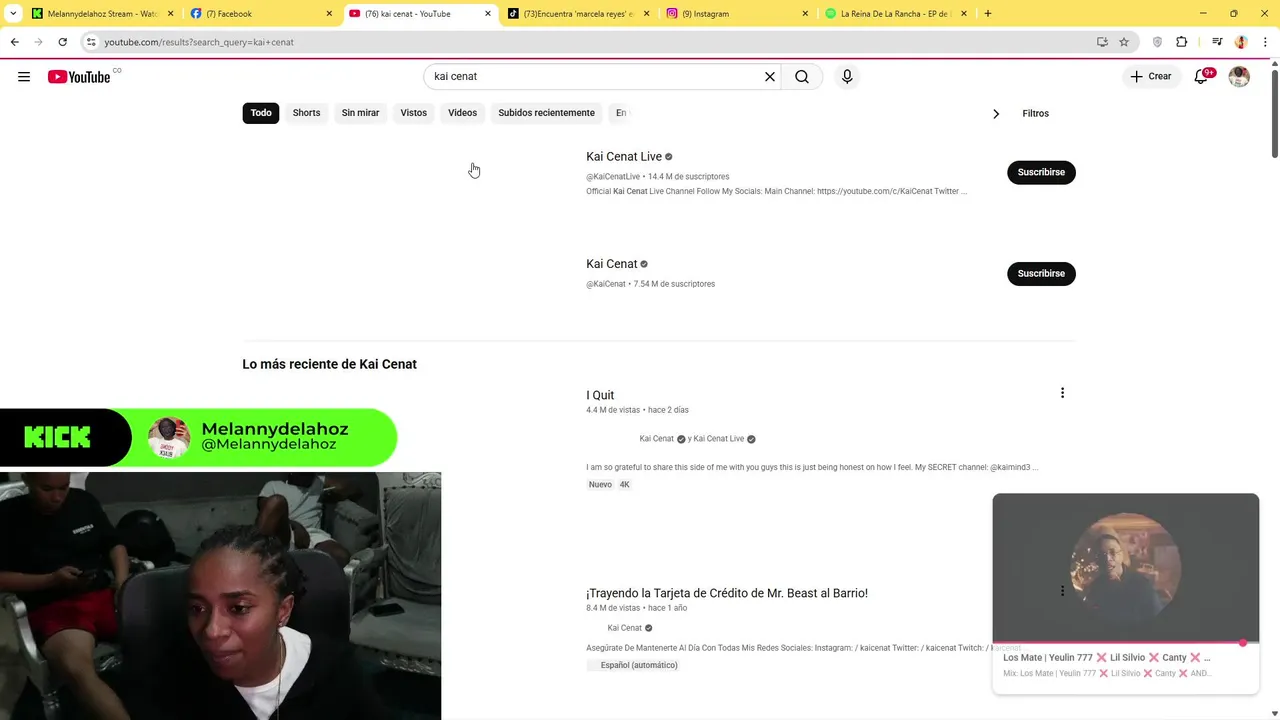Subscribe to Kai Cenat Live channel
1280x720 pixels.
coord(1041,172)
